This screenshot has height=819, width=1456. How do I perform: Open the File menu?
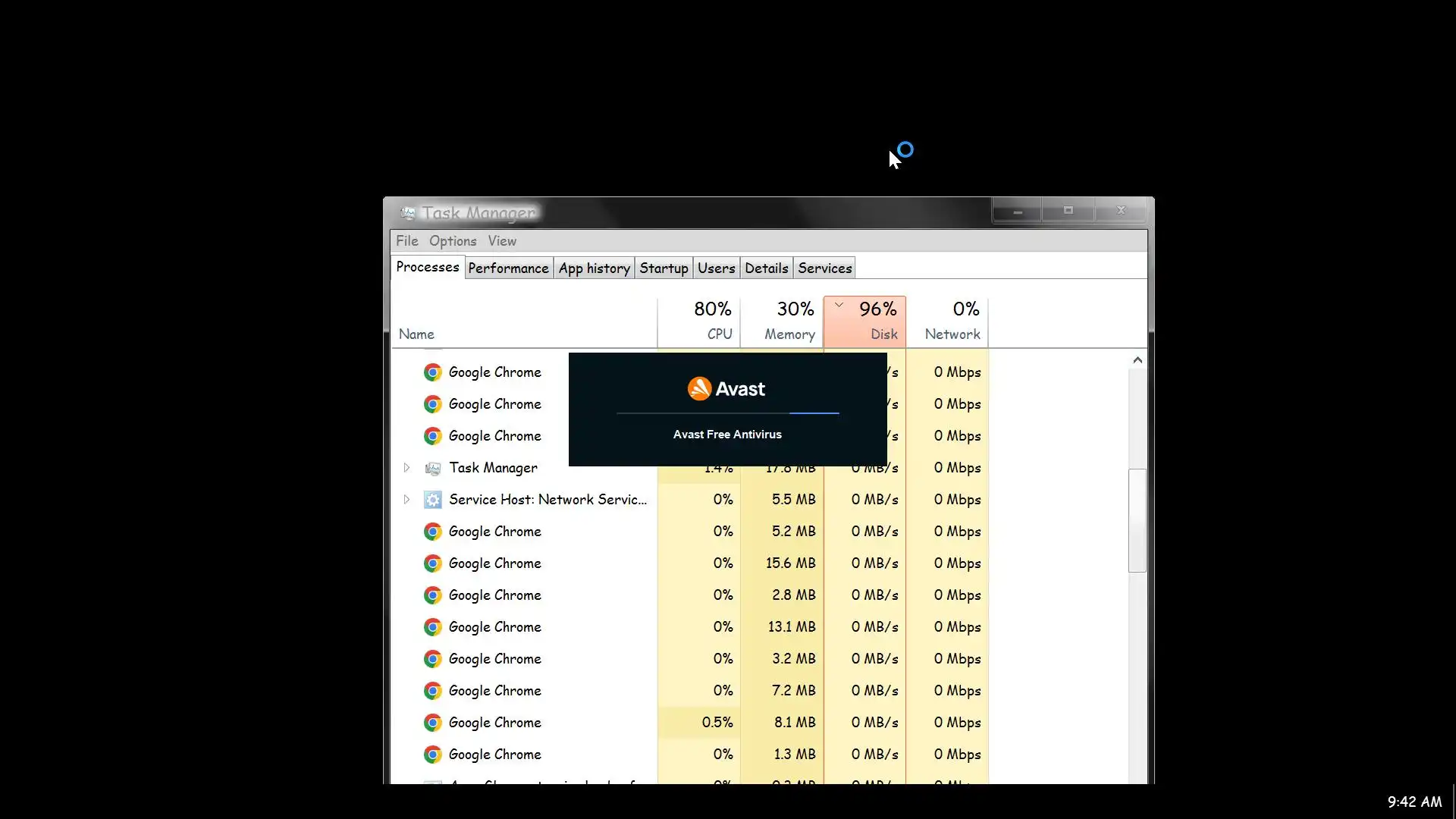pyautogui.click(x=406, y=241)
